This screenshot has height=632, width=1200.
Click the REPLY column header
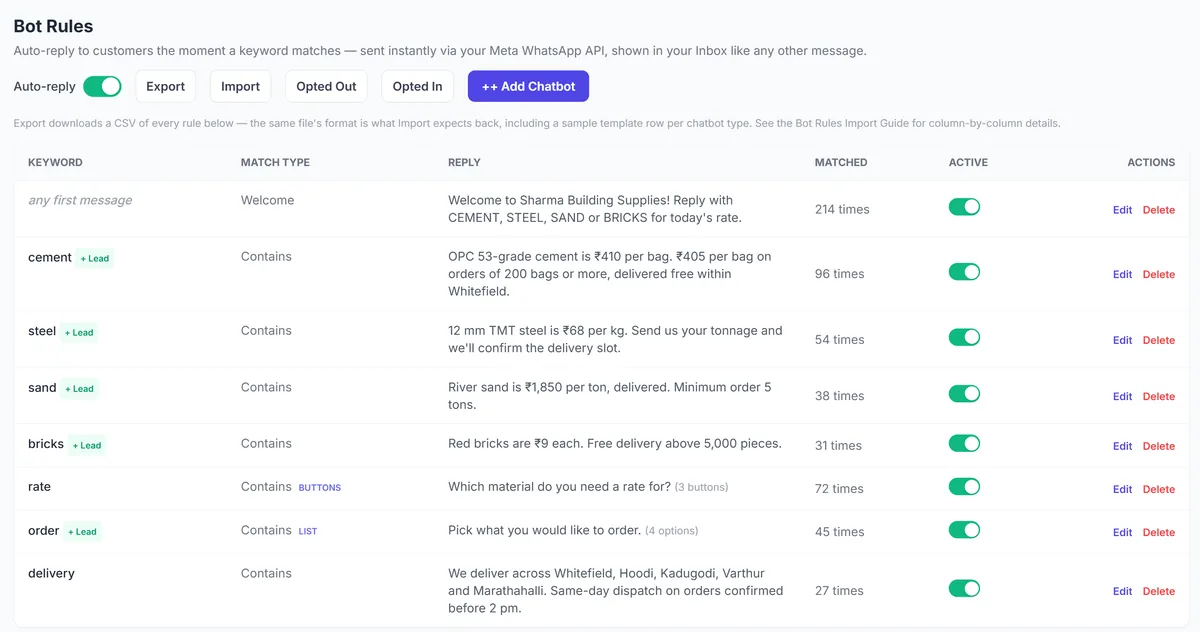(464, 162)
